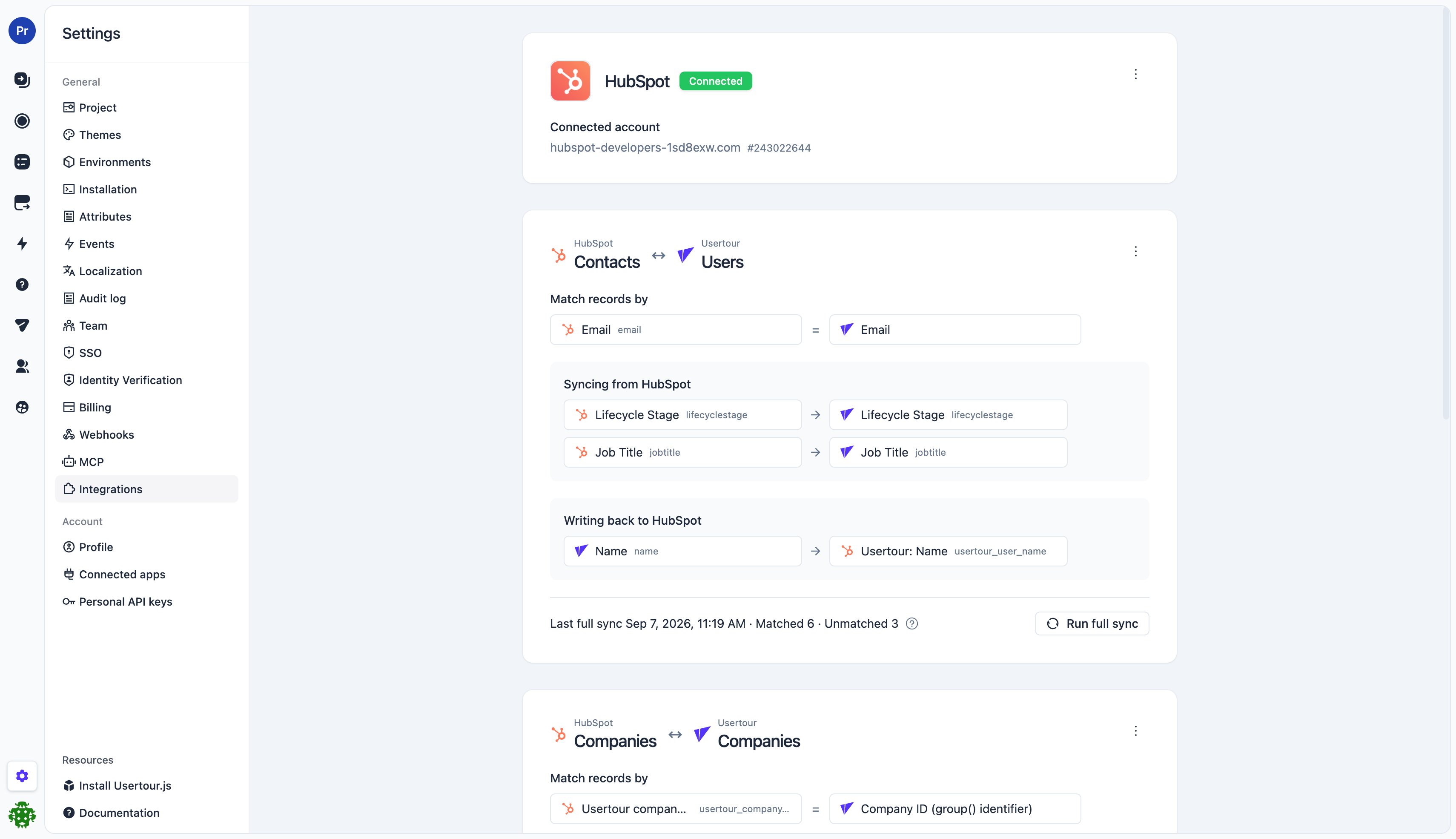1456x839 pixels.
Task: Open Connected apps page
Action: (x=146, y=574)
